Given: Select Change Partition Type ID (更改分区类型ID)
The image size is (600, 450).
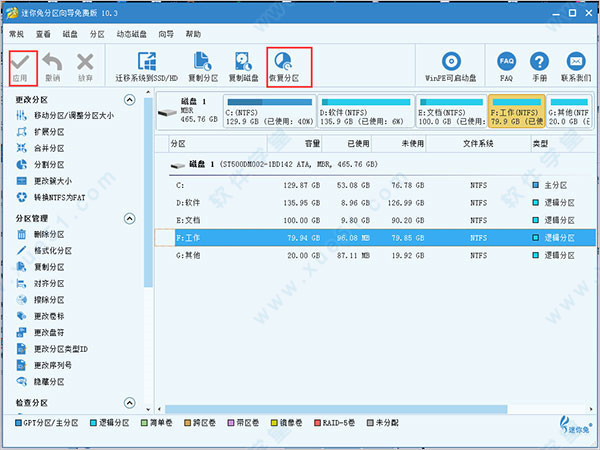Looking at the screenshot, I should [52, 349].
